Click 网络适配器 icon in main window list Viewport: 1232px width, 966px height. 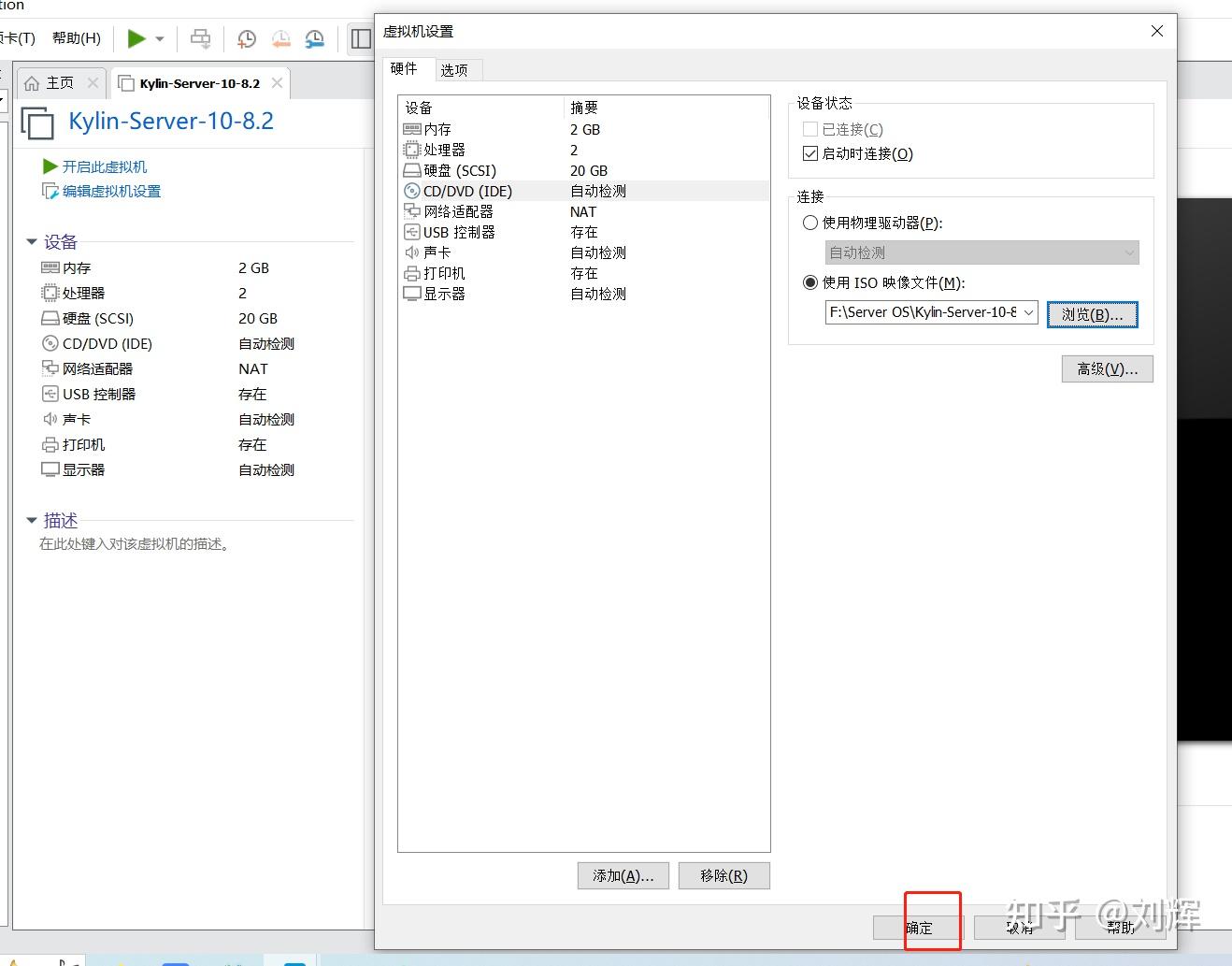click(50, 368)
